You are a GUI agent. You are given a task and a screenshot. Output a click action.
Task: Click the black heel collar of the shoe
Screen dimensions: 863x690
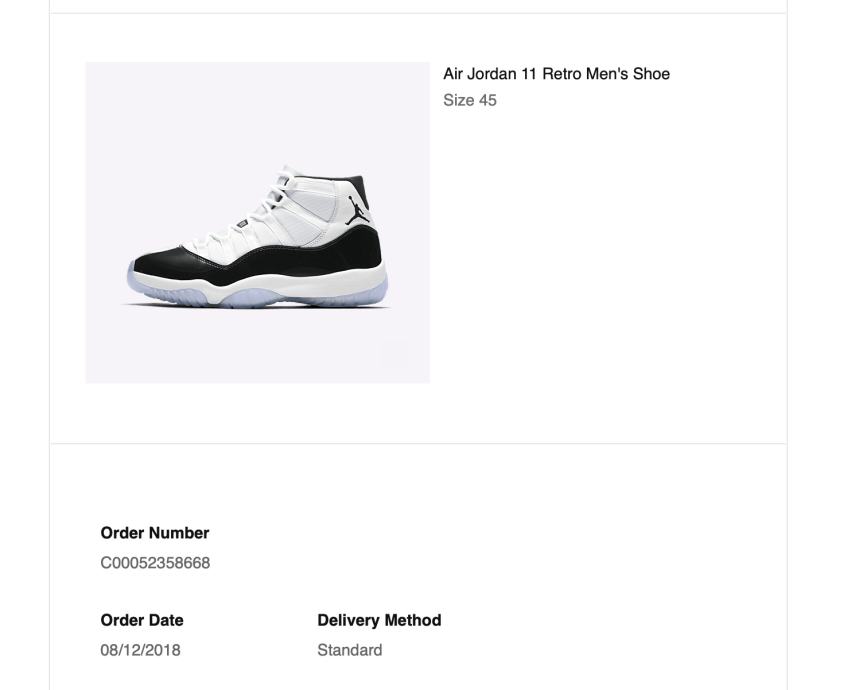(x=358, y=185)
